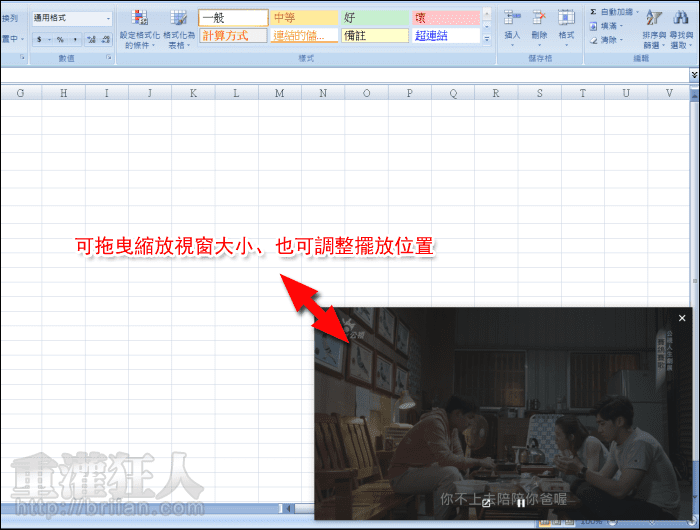Click the Delete cells icon
This screenshot has height=530, width=700.
(540, 27)
